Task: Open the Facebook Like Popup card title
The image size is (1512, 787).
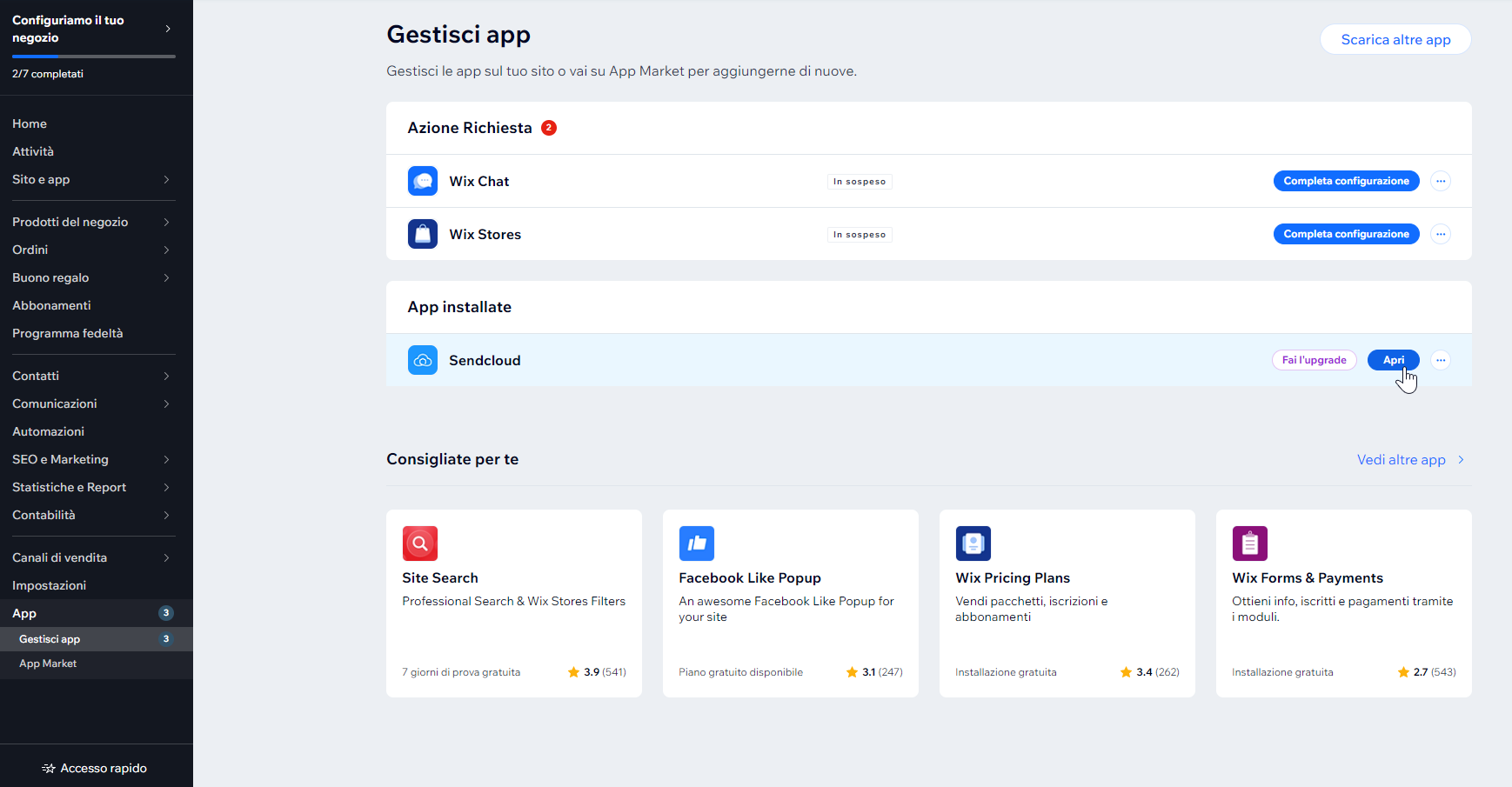Action: 750,578
